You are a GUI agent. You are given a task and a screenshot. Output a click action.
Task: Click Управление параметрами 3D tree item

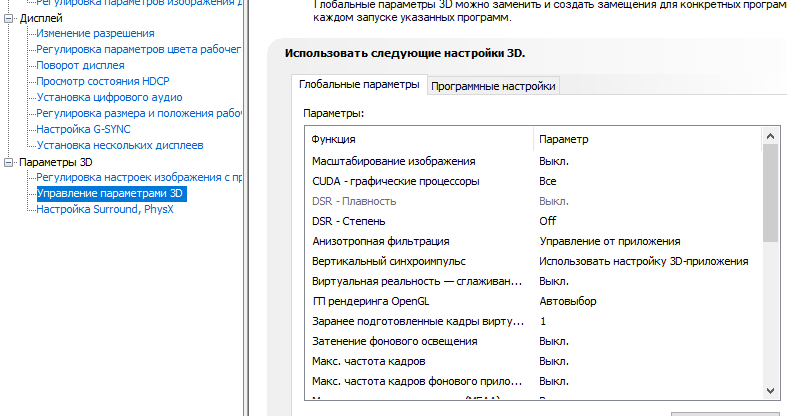click(111, 193)
